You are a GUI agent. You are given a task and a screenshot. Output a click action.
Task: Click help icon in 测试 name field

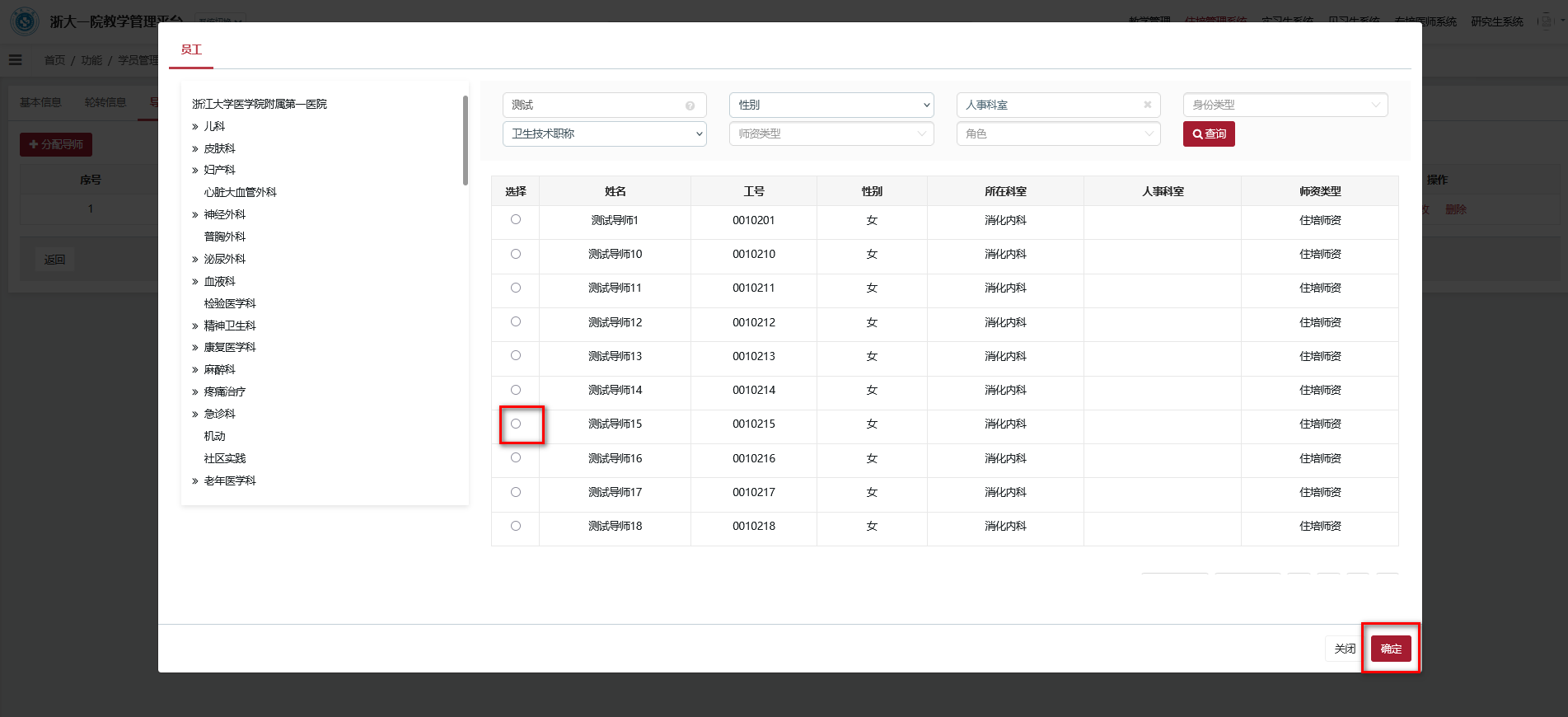[x=690, y=105]
